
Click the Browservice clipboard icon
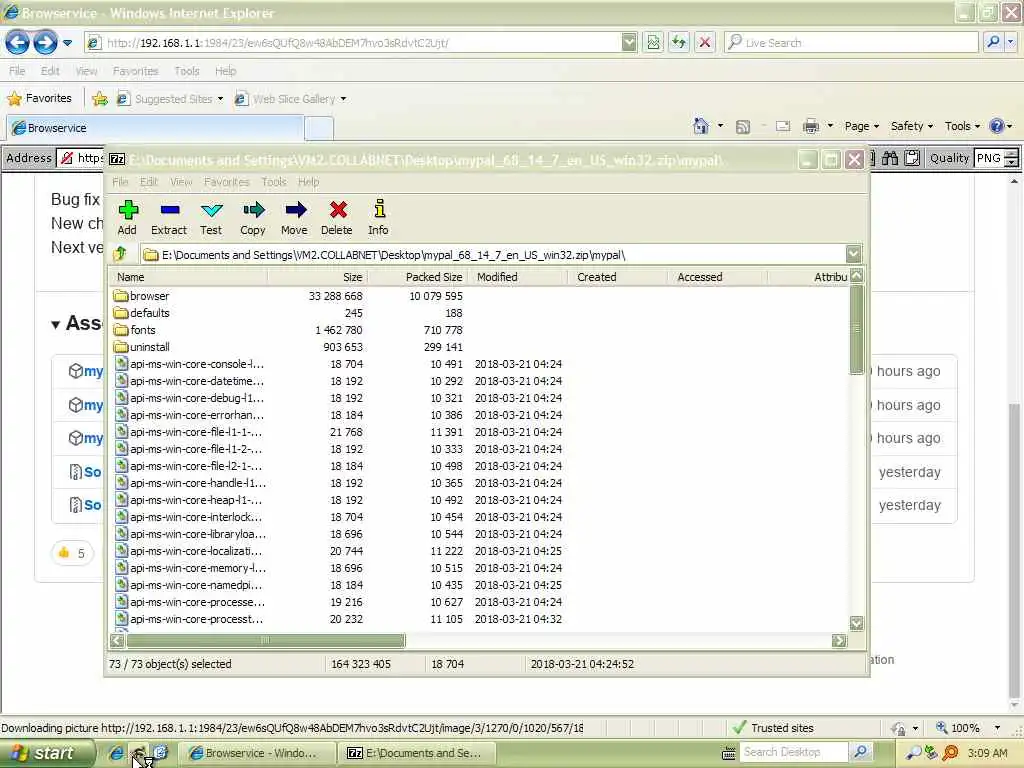912,158
